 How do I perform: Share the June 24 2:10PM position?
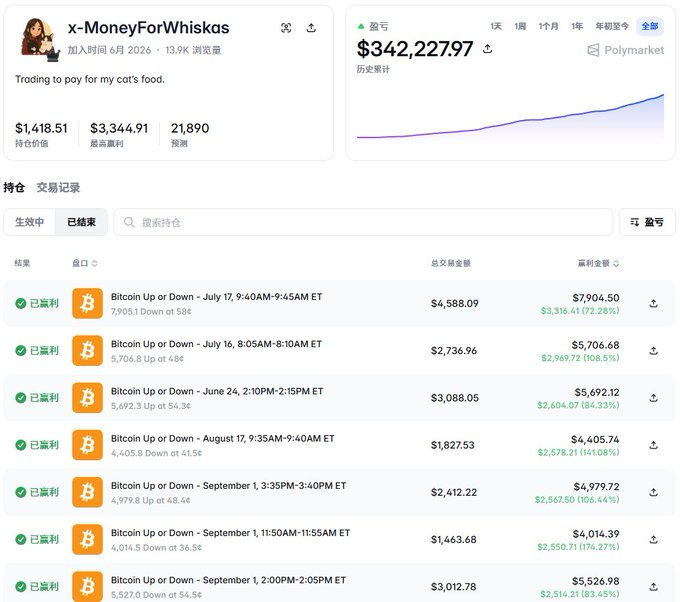click(654, 398)
